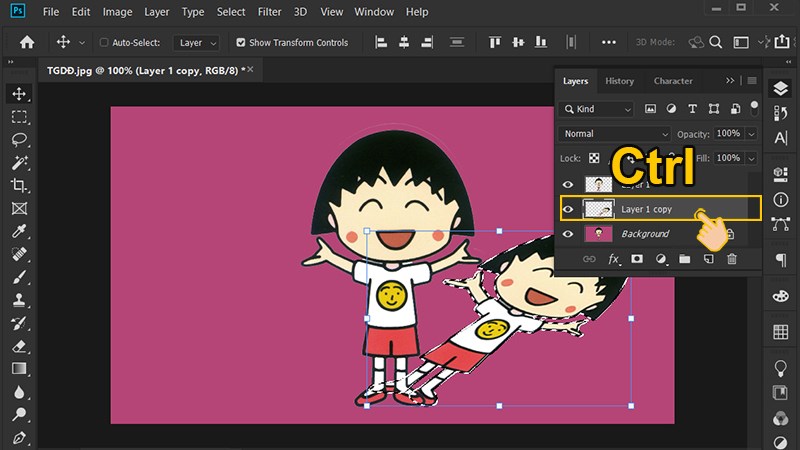This screenshot has width=800, height=450.
Task: Hide Layer 1 using its eye icon
Action: pyautogui.click(x=568, y=185)
